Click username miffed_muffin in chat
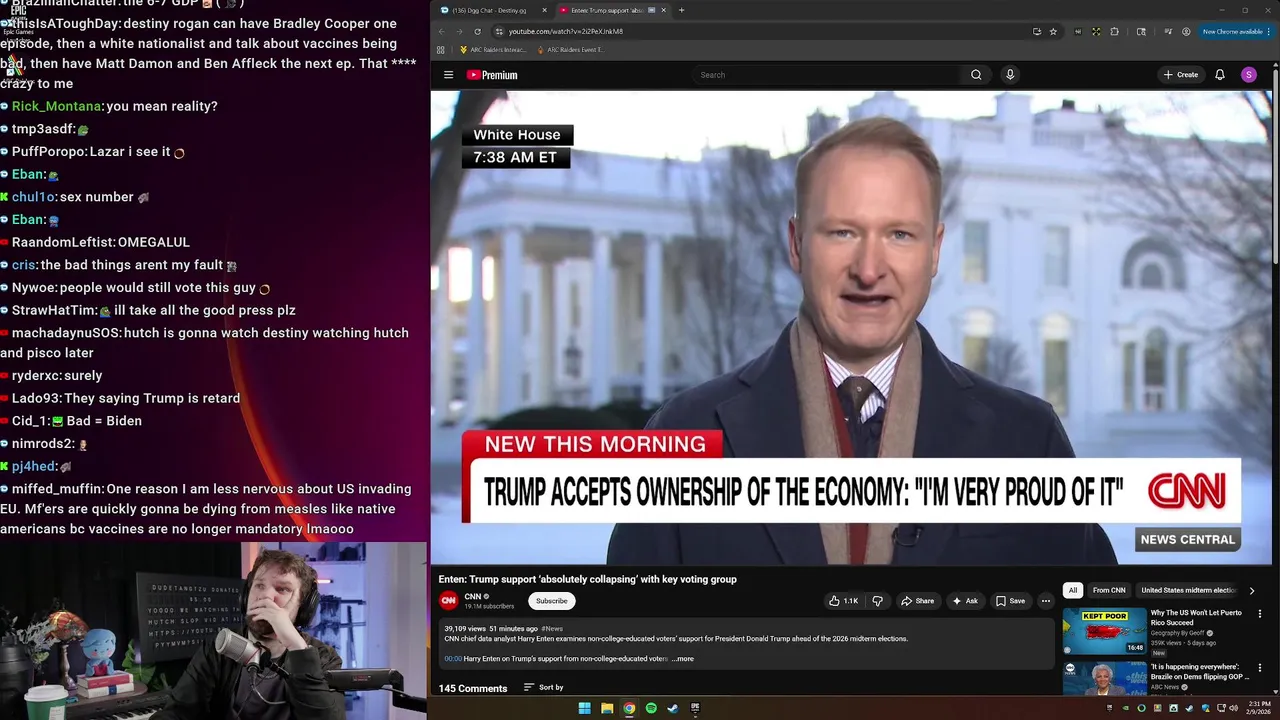 58,489
